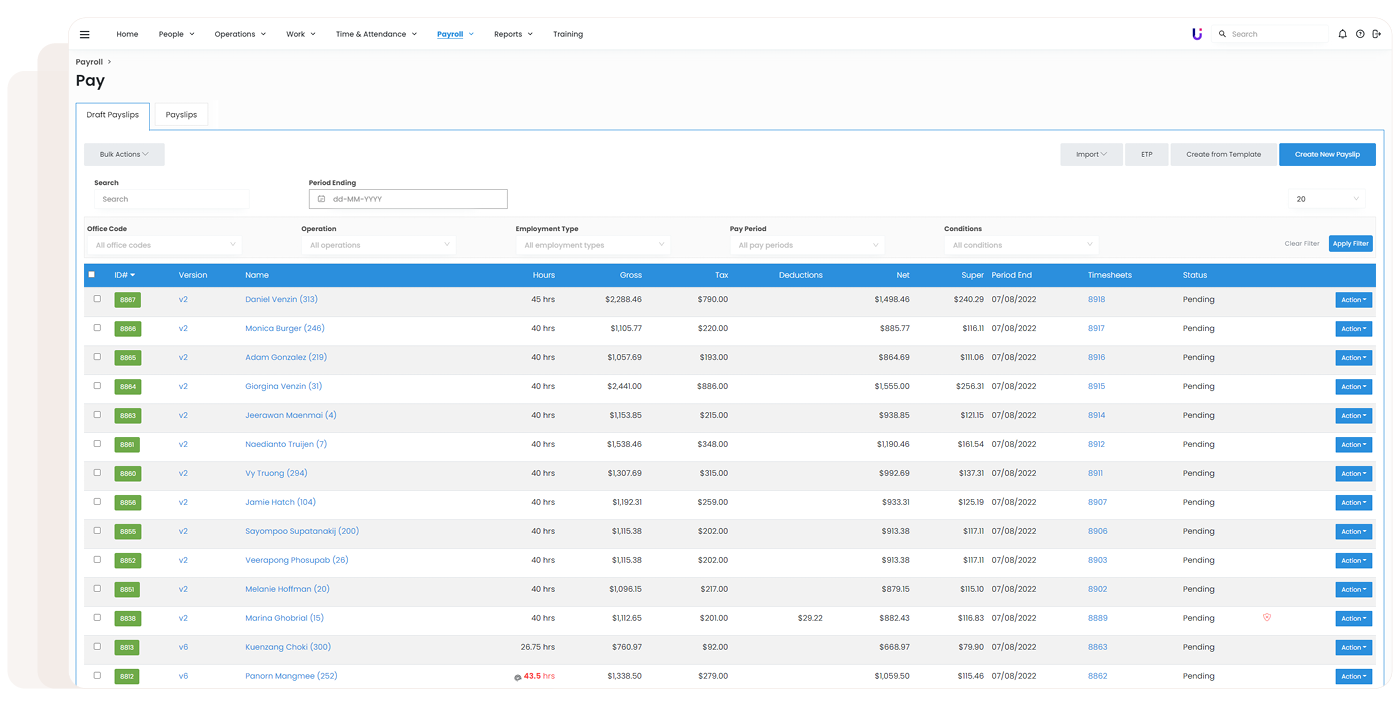Select the checkbox for Daniel Venzin's payslip
Screen dimensions: 1400x706
coord(97,299)
